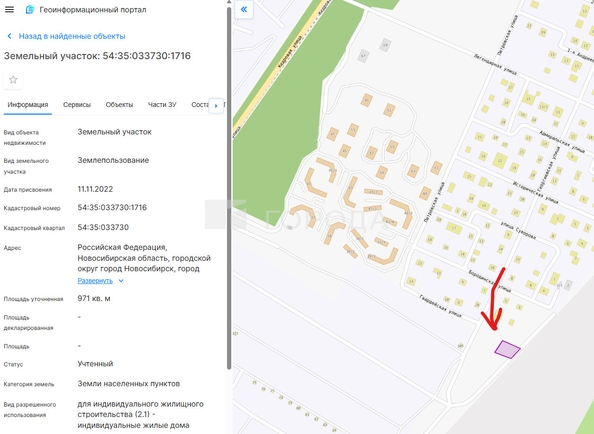Select the highlighted purple land parcel

tap(507, 349)
